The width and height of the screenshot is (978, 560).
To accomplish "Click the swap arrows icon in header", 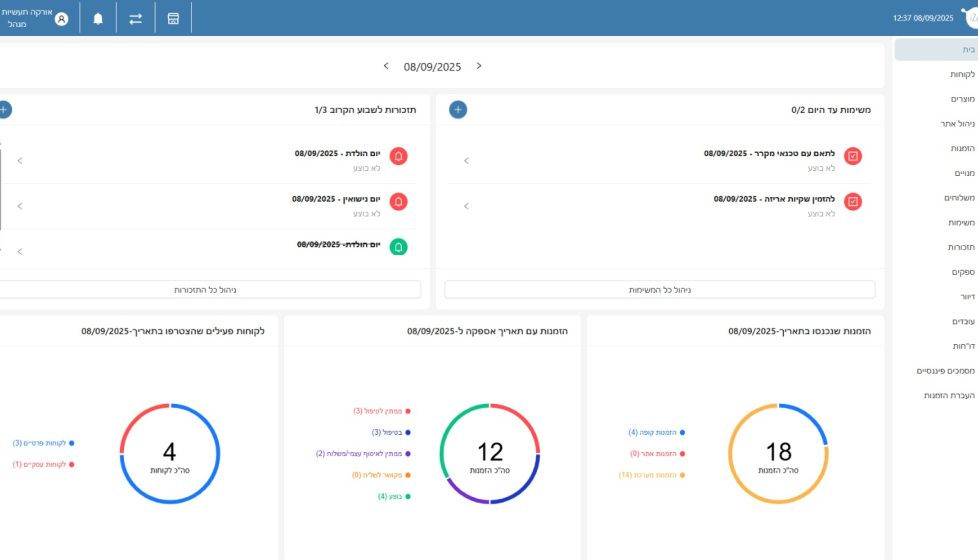I will coord(136,18).
